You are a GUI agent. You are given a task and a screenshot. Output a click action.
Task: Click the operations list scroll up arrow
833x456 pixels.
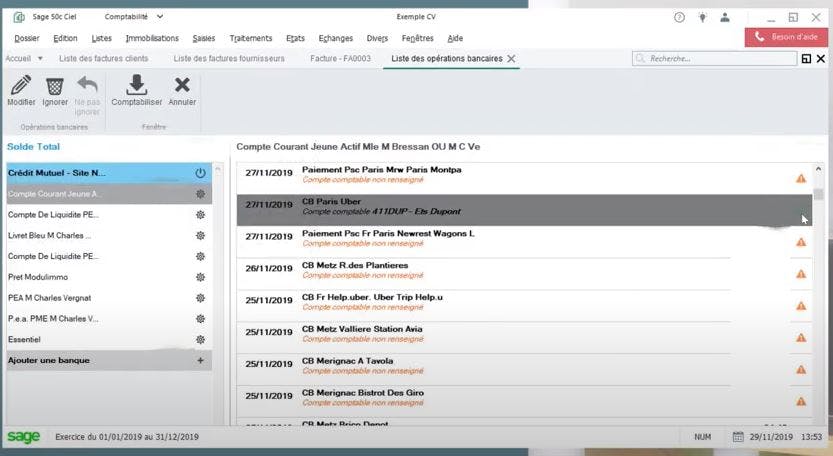tap(818, 169)
